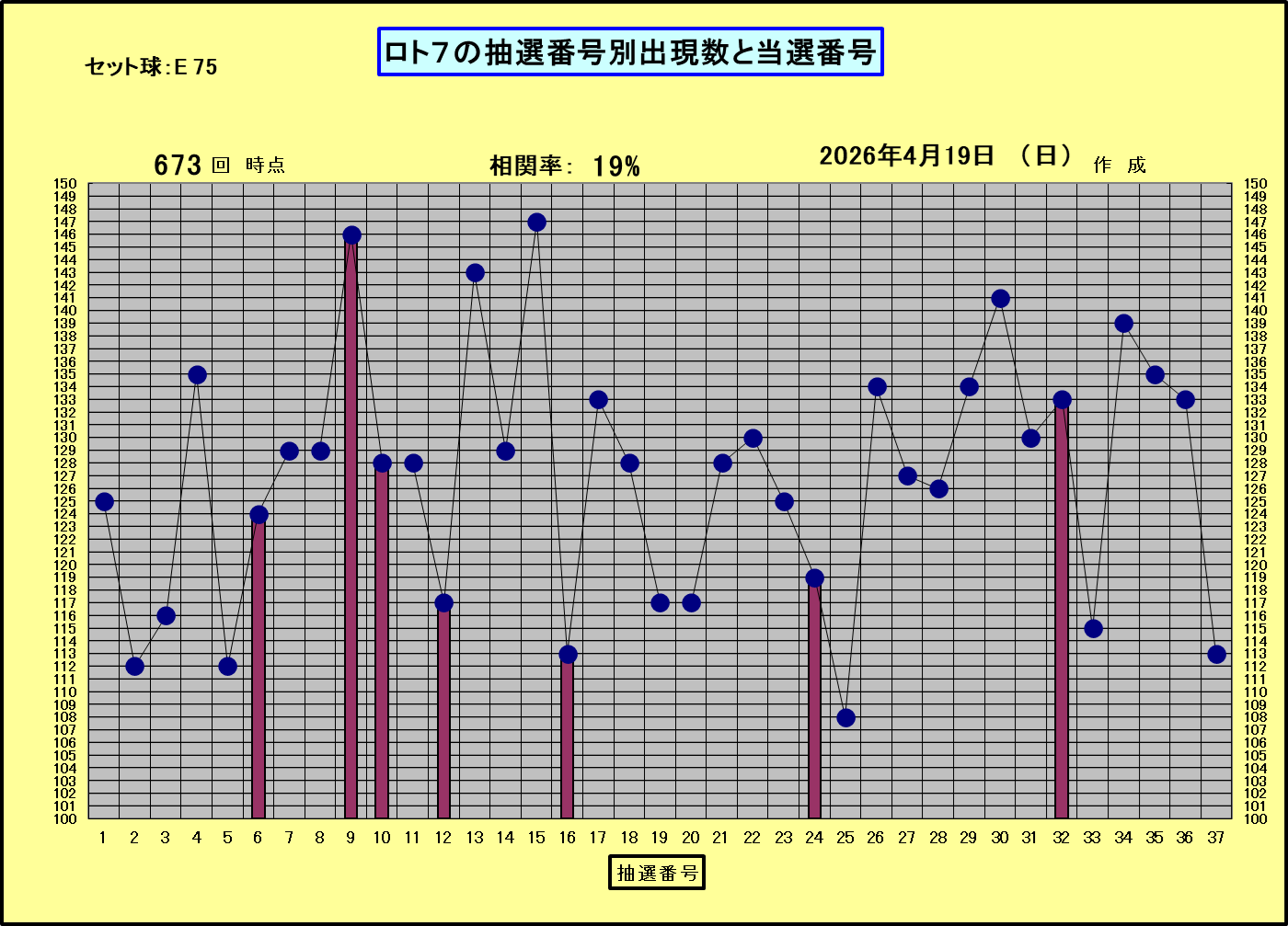Image resolution: width=1288 pixels, height=926 pixels.
Task: Click the chart title ロト7の抽選番号別出現数と当選番号
Action: [630, 52]
